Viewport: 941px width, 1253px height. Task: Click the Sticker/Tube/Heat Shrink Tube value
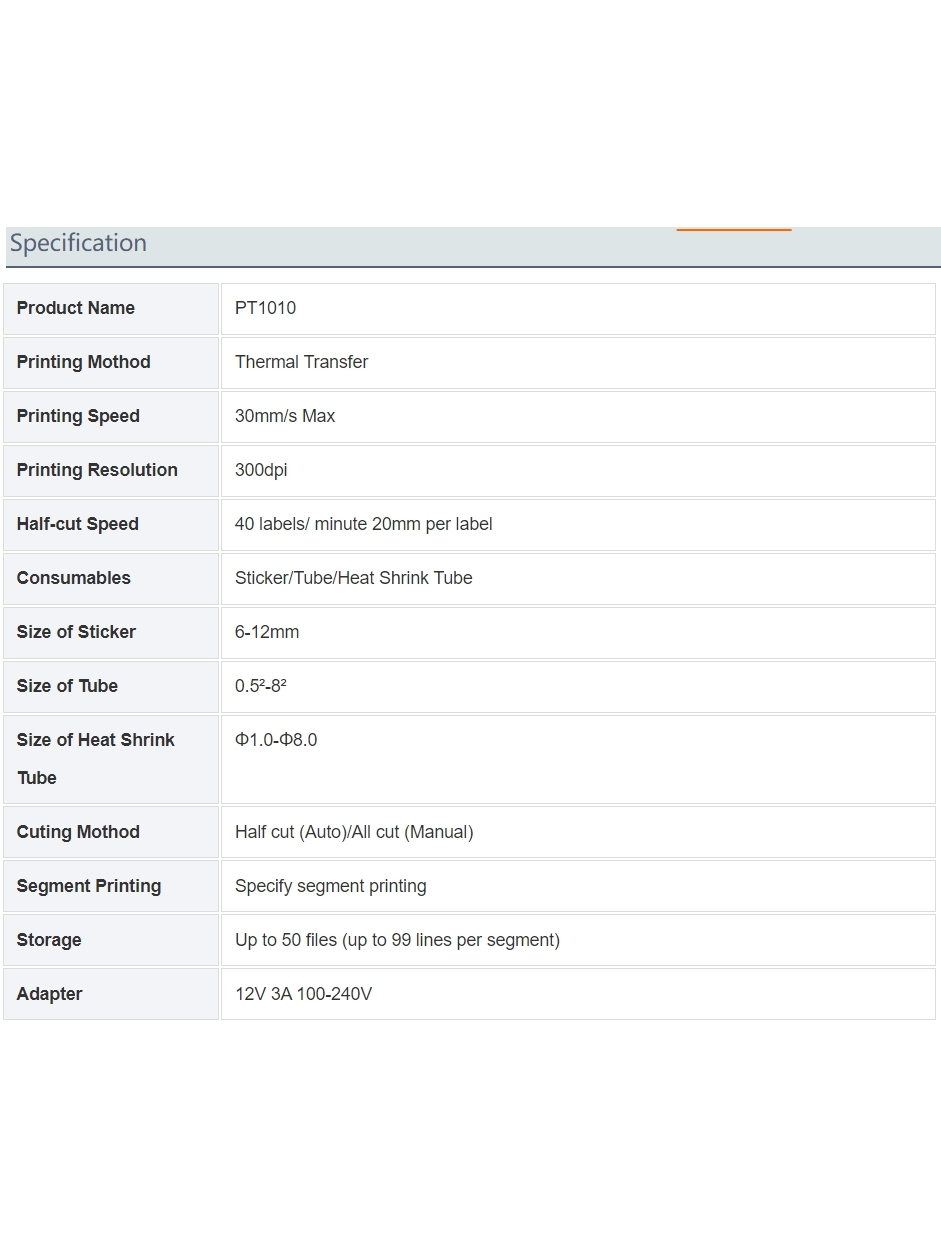tap(353, 578)
